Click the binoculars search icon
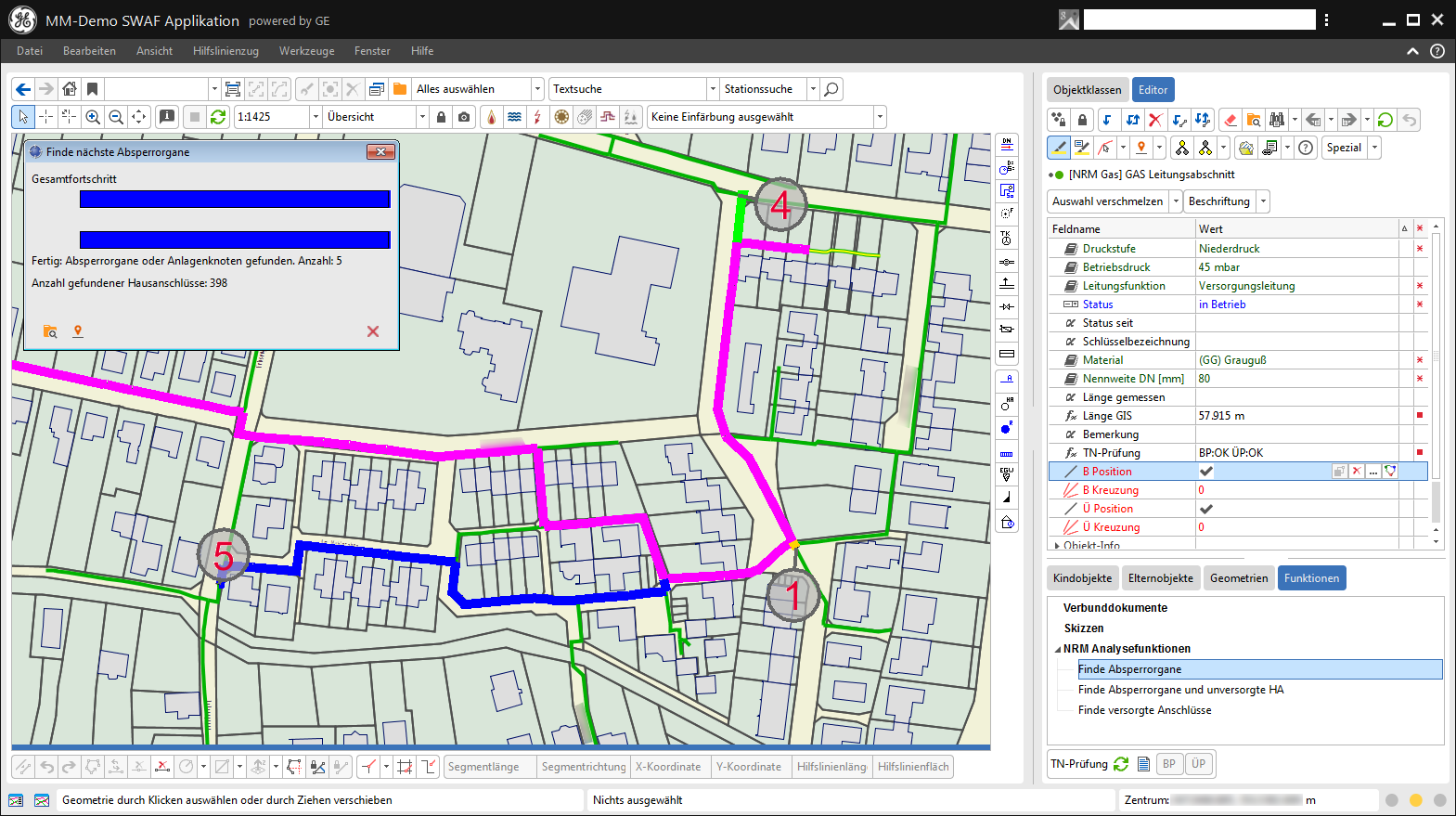This screenshot has width=1456, height=816. tap(1277, 120)
